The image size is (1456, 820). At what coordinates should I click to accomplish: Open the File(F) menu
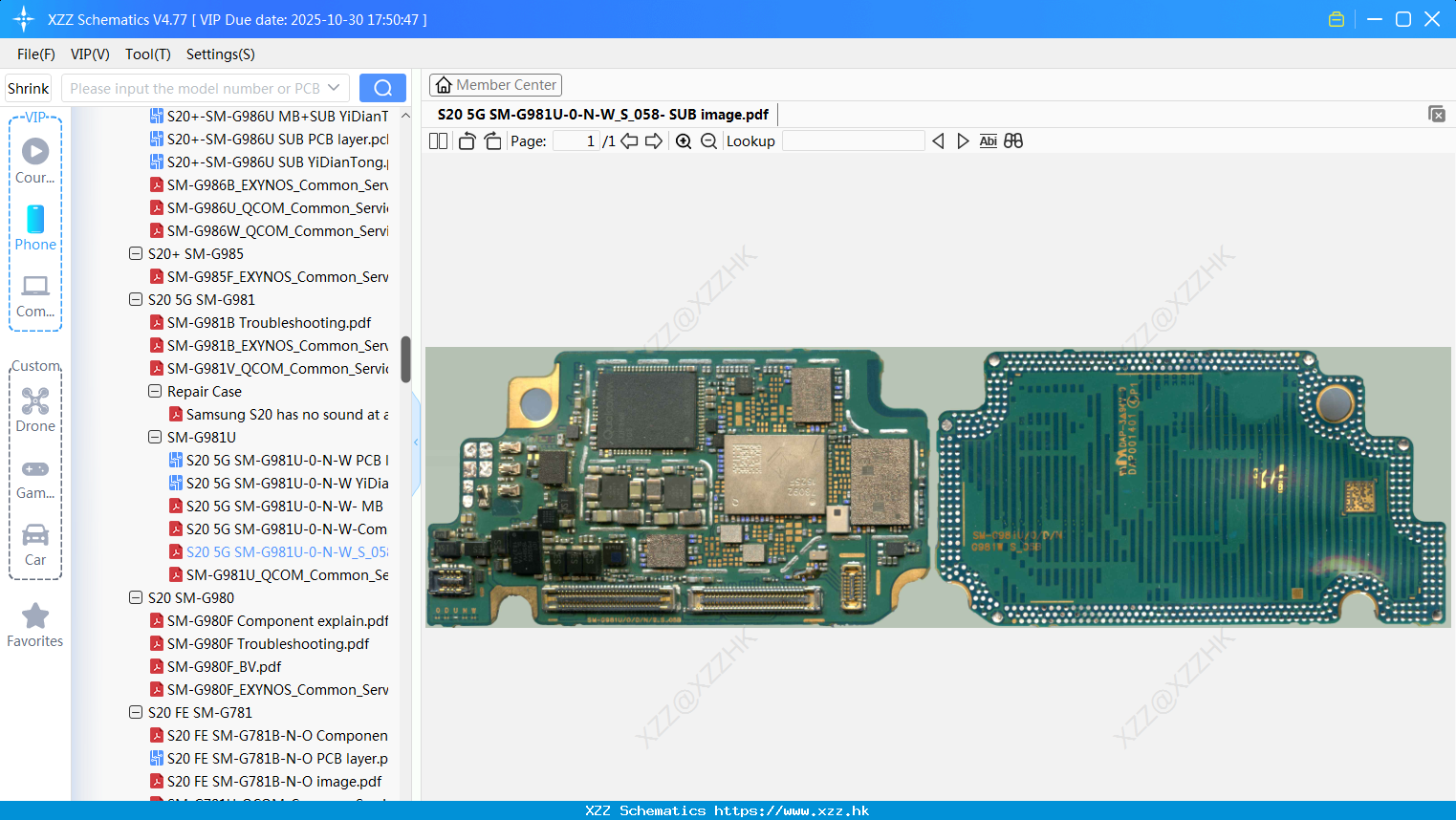tap(36, 54)
